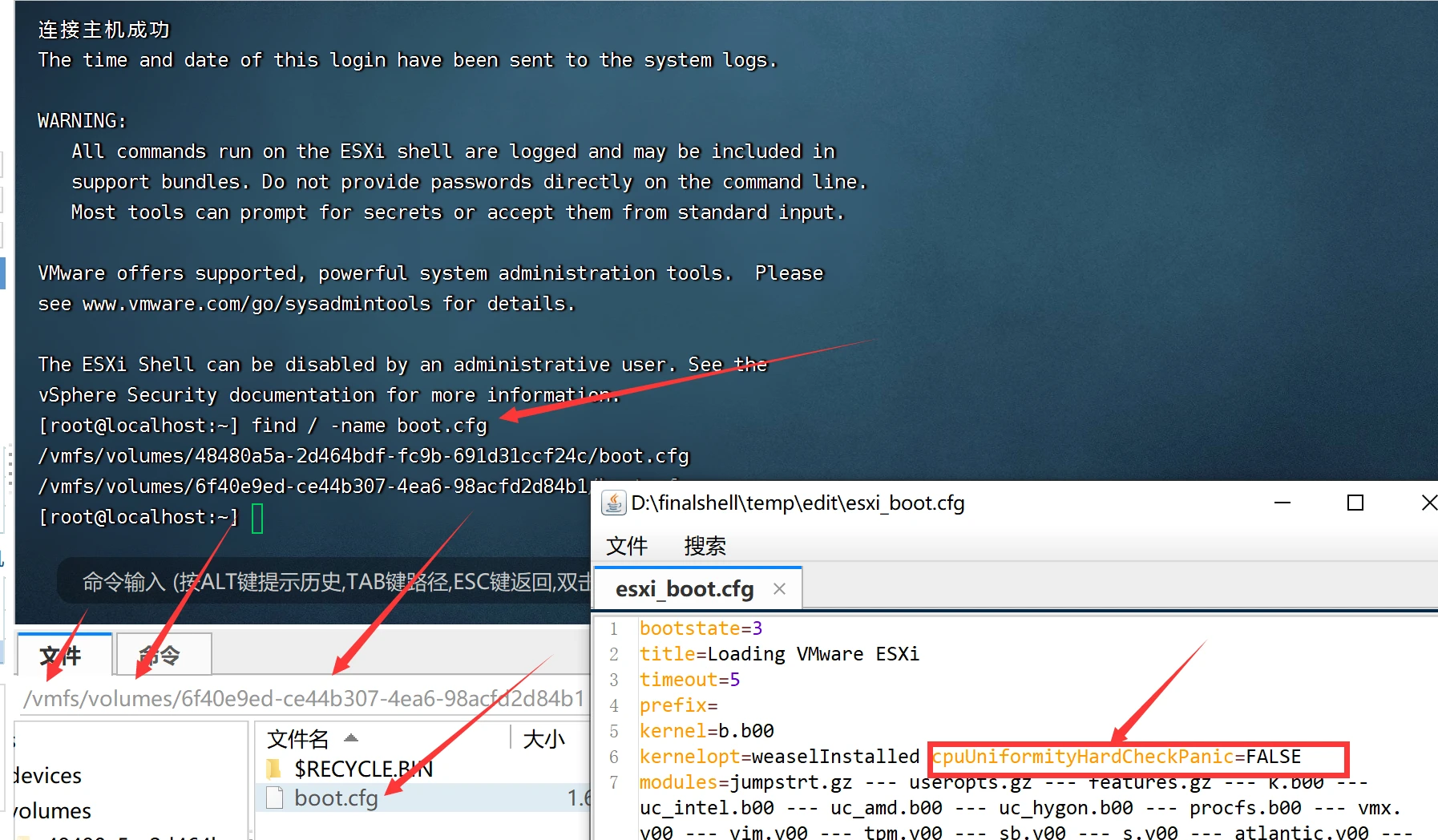Click the boot.cfg file icon
This screenshot has height=840, width=1438.
[x=274, y=798]
